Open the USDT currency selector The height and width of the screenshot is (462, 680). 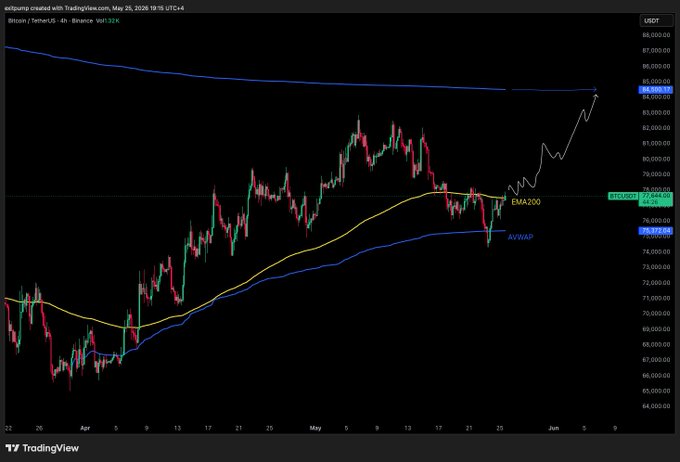pyautogui.click(x=656, y=21)
